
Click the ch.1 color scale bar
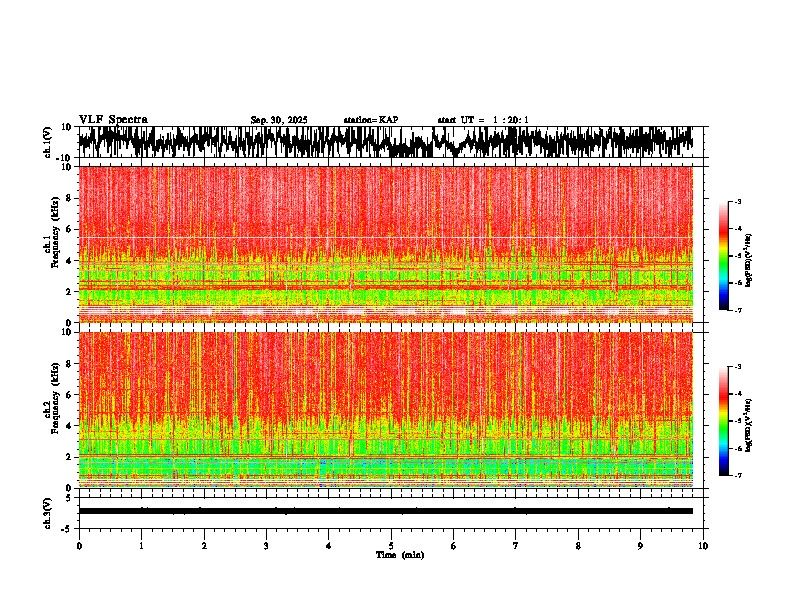(x=724, y=256)
